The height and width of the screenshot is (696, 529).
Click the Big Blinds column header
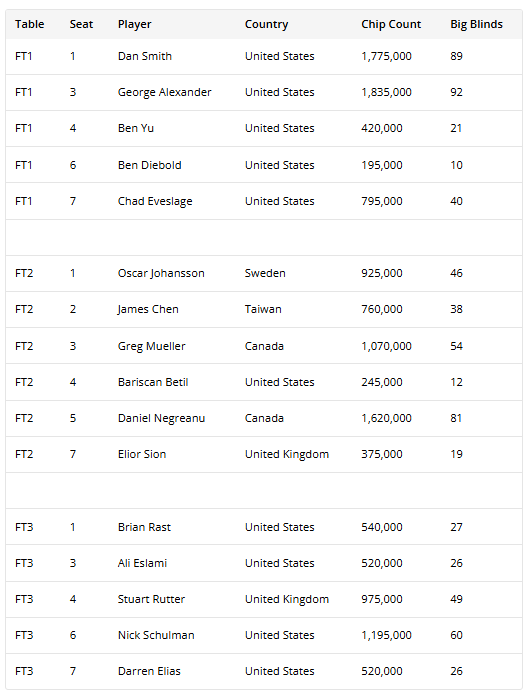[476, 24]
